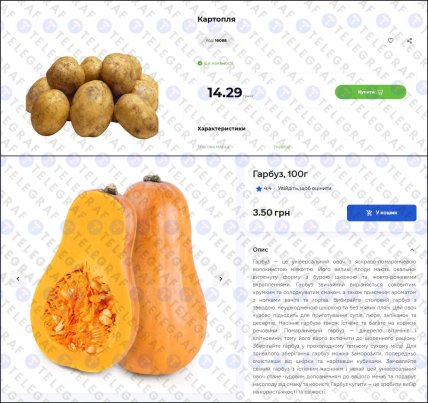Open the potatoes product image
Viewport: 428px width, 403px height.
coord(93,95)
